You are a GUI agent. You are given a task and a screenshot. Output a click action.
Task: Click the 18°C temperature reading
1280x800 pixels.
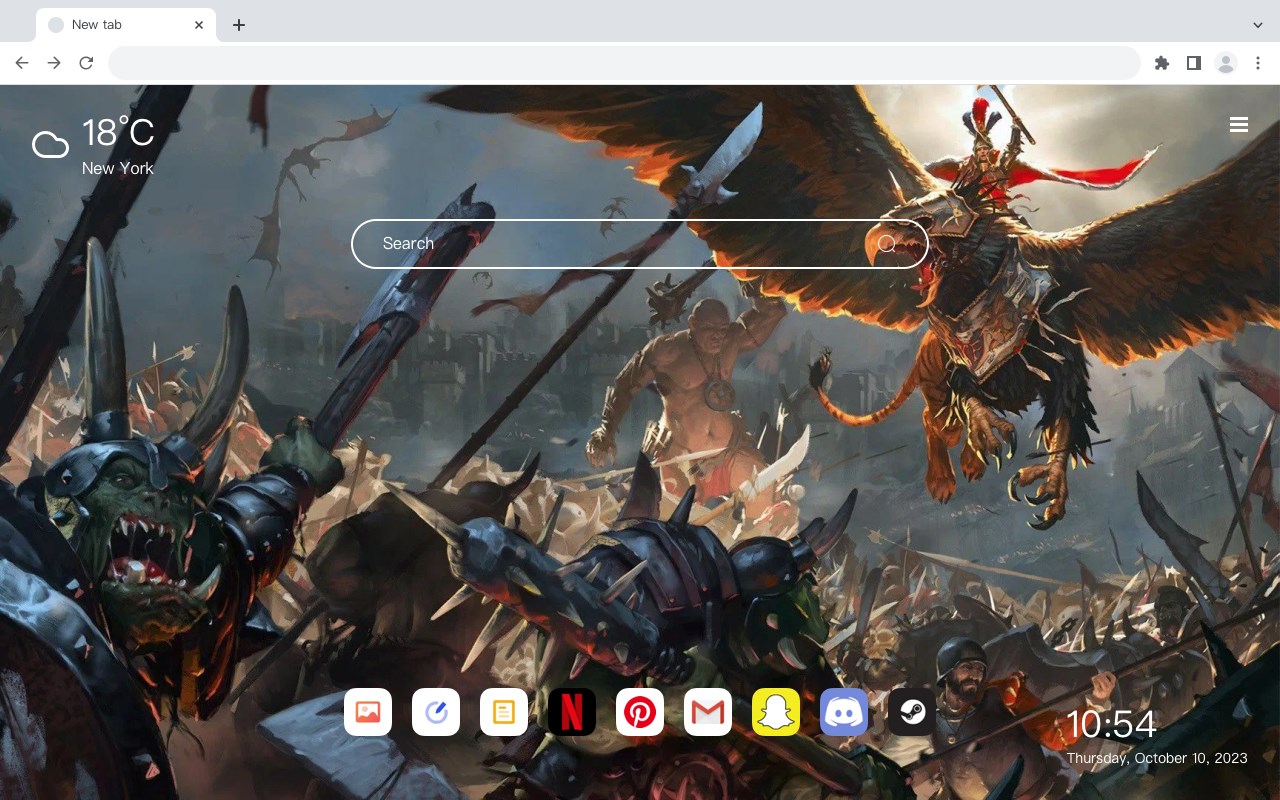[x=118, y=133]
